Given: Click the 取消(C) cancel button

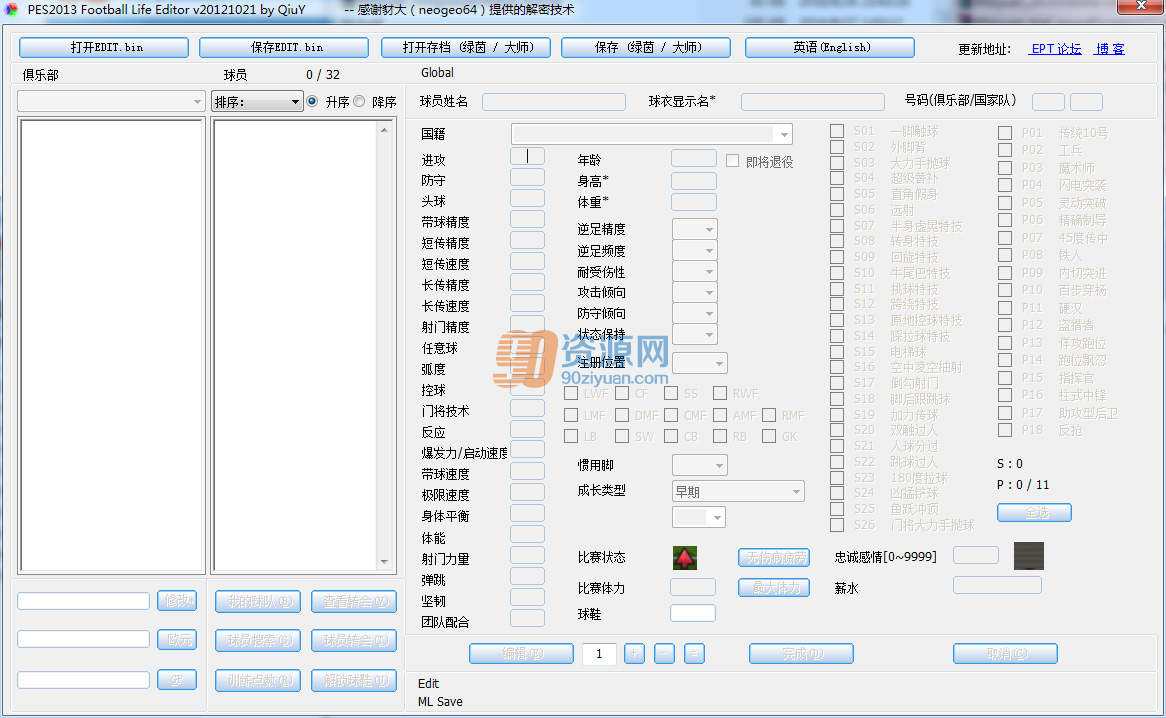Looking at the screenshot, I should 1005,653.
